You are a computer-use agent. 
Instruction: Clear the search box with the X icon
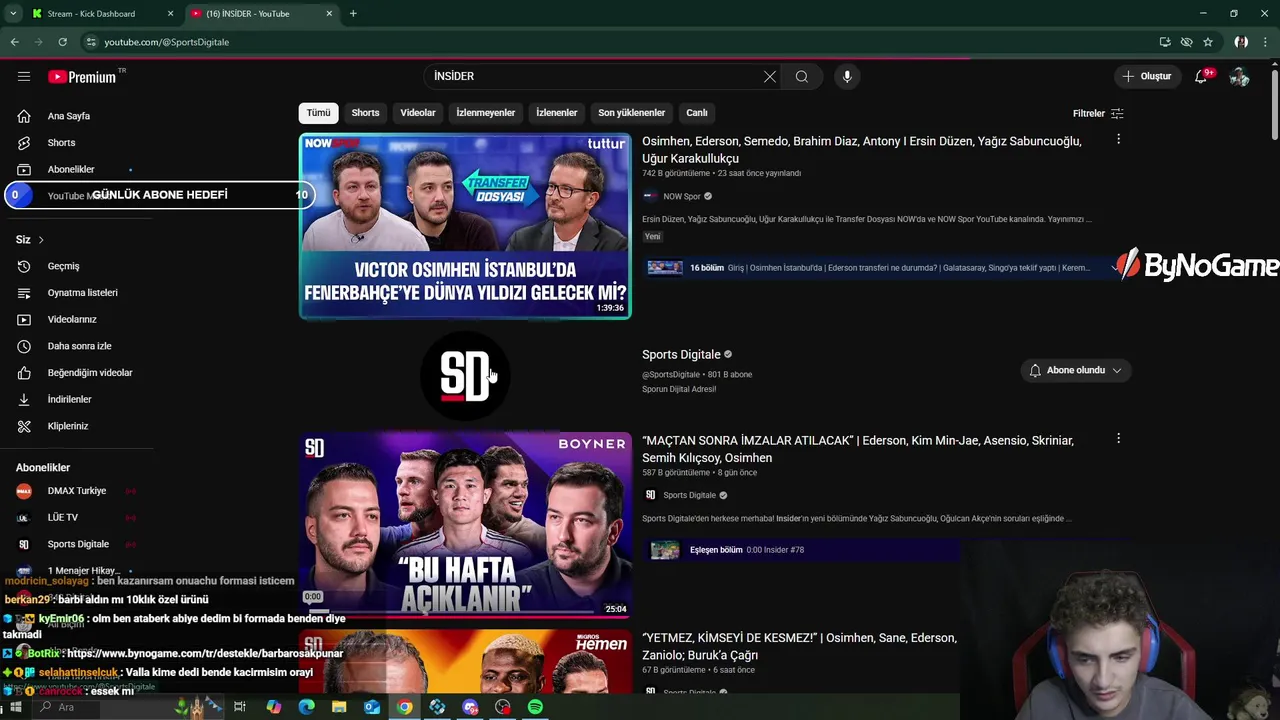click(770, 76)
